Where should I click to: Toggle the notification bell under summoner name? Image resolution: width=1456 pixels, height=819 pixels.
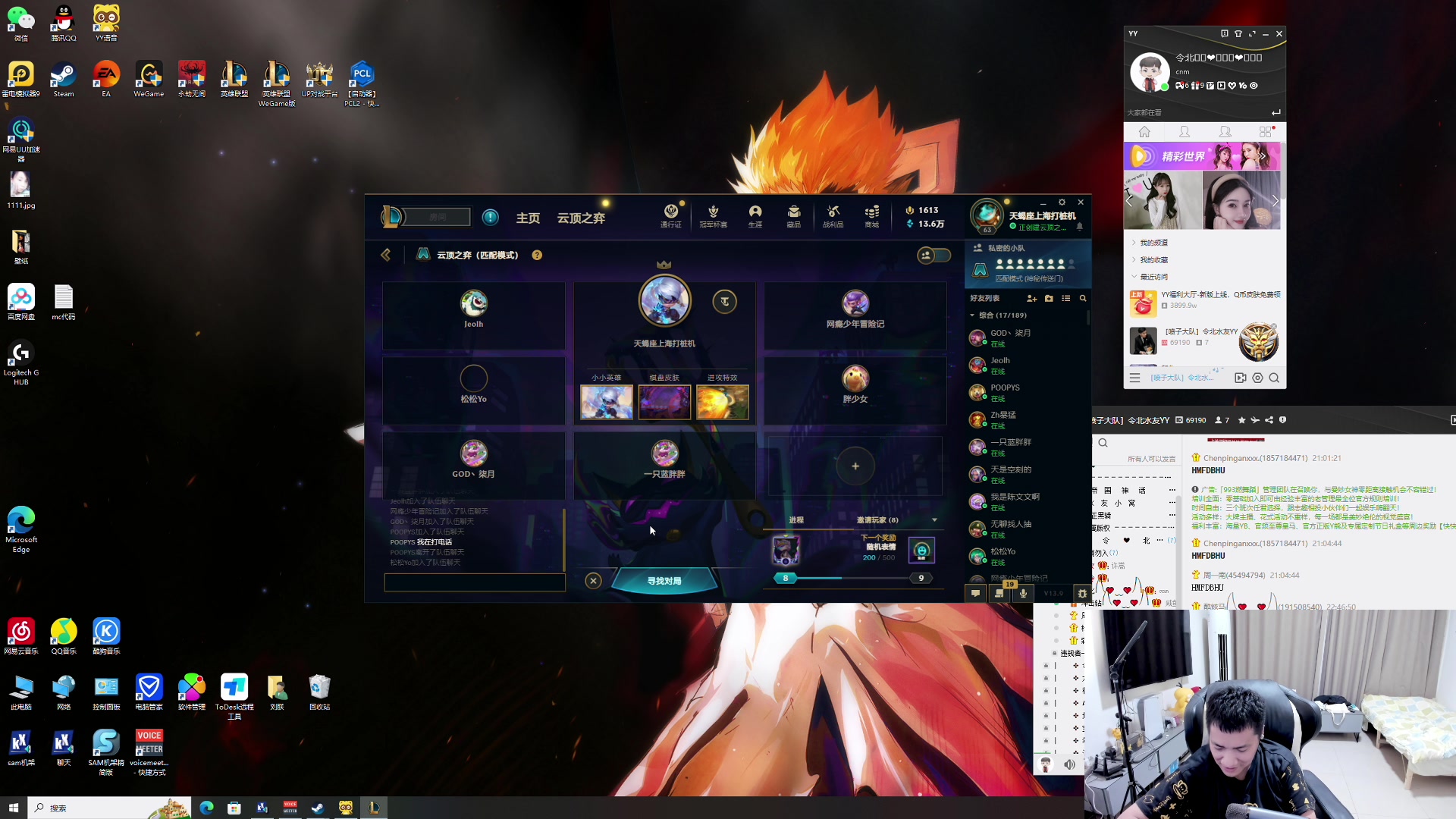coord(1080,227)
